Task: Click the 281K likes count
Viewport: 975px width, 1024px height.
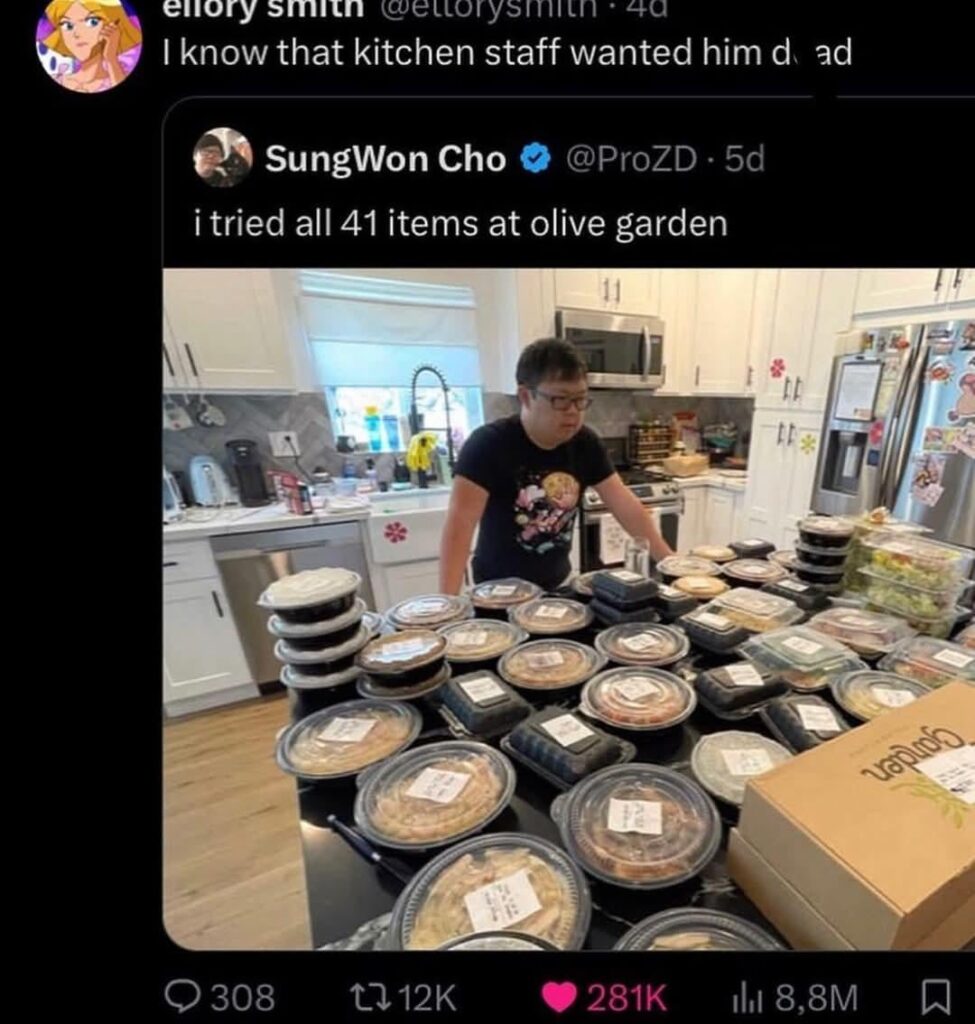Action: tap(628, 997)
